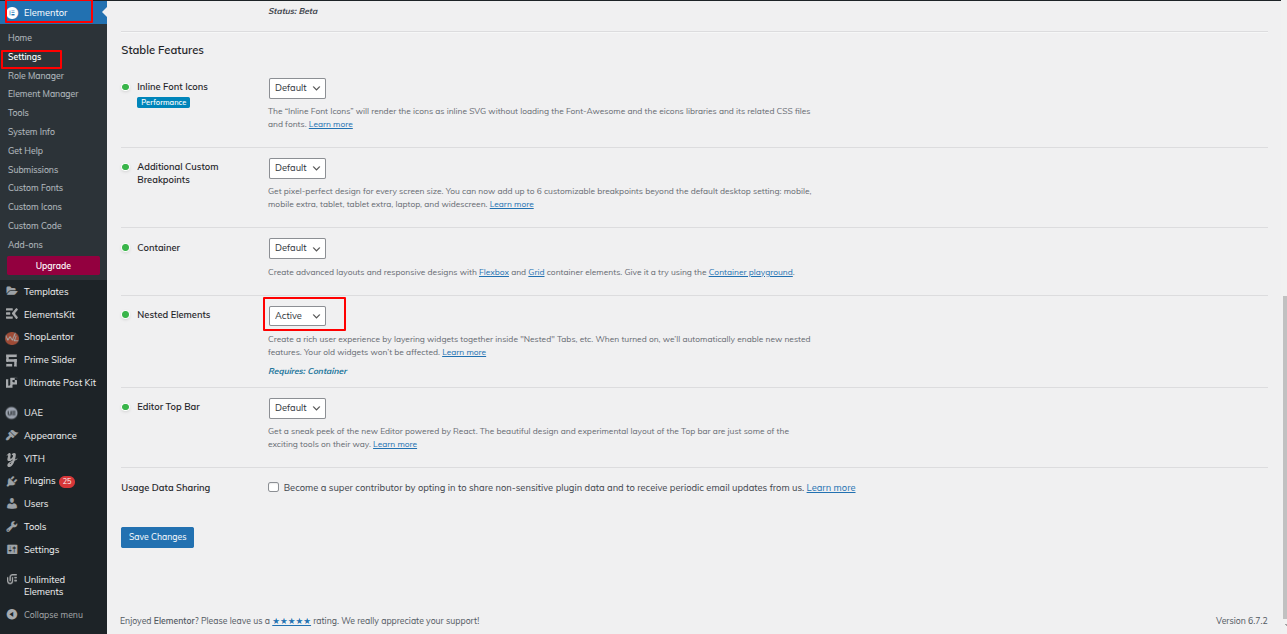Click Learn more beside Usage Data Sharing
1287x634 pixels.
tap(831, 488)
